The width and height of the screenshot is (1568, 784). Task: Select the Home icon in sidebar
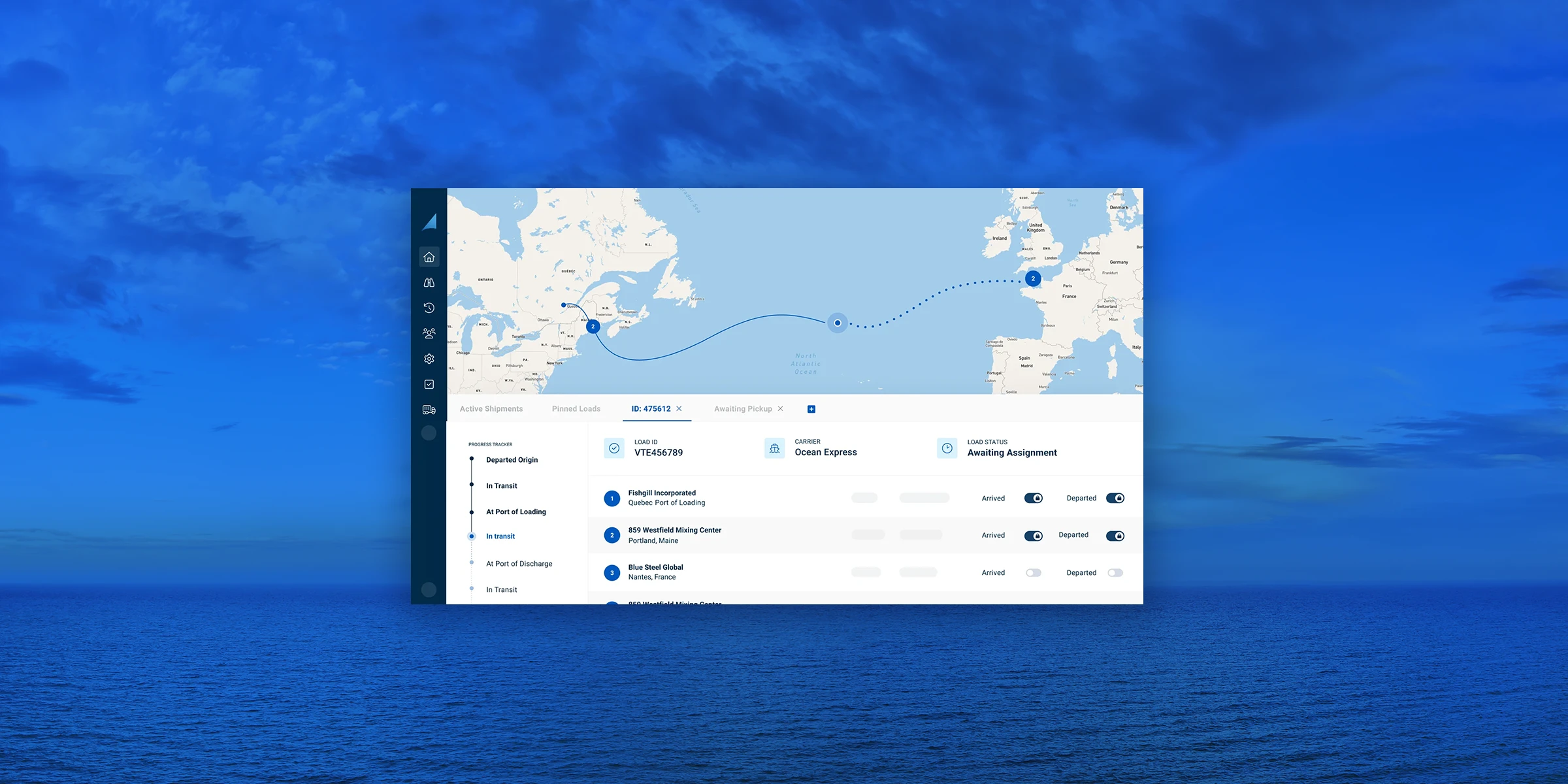tap(429, 256)
